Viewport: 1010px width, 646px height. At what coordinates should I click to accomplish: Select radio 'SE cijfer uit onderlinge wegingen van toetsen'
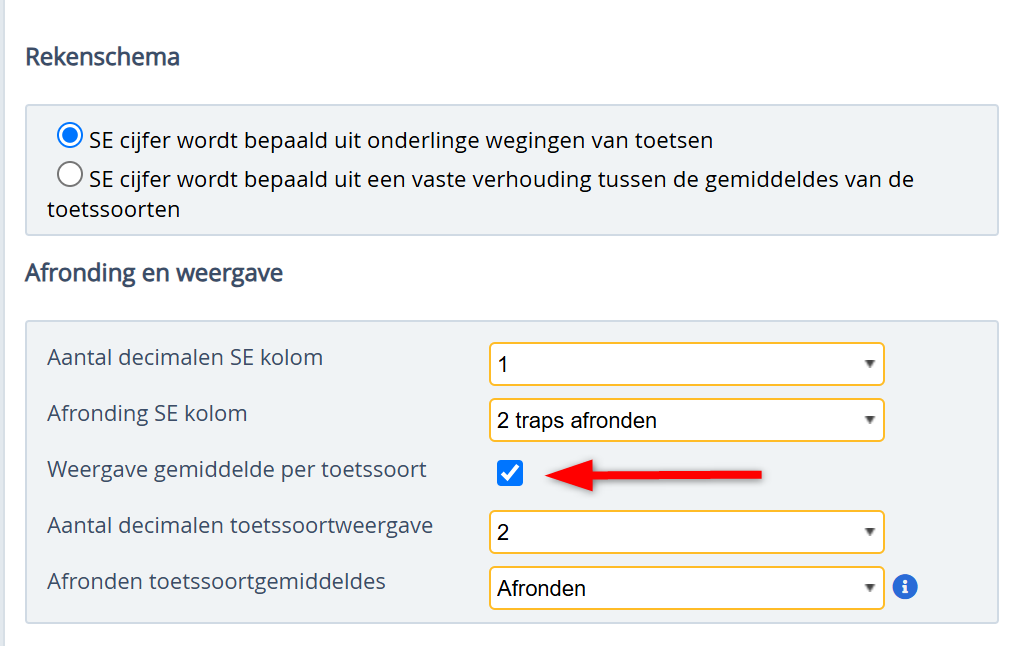[x=70, y=135]
